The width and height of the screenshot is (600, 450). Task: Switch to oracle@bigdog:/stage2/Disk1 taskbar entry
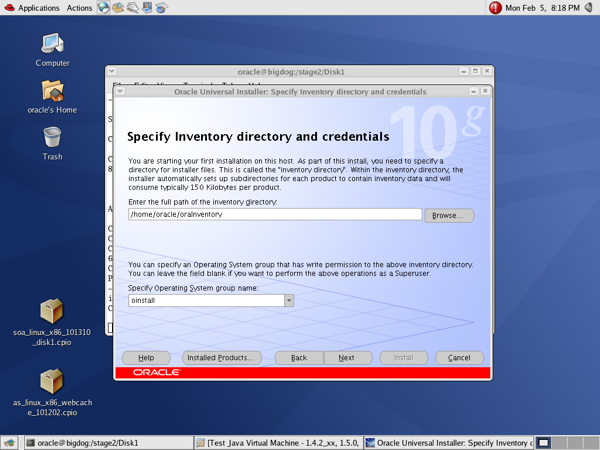pos(108,443)
